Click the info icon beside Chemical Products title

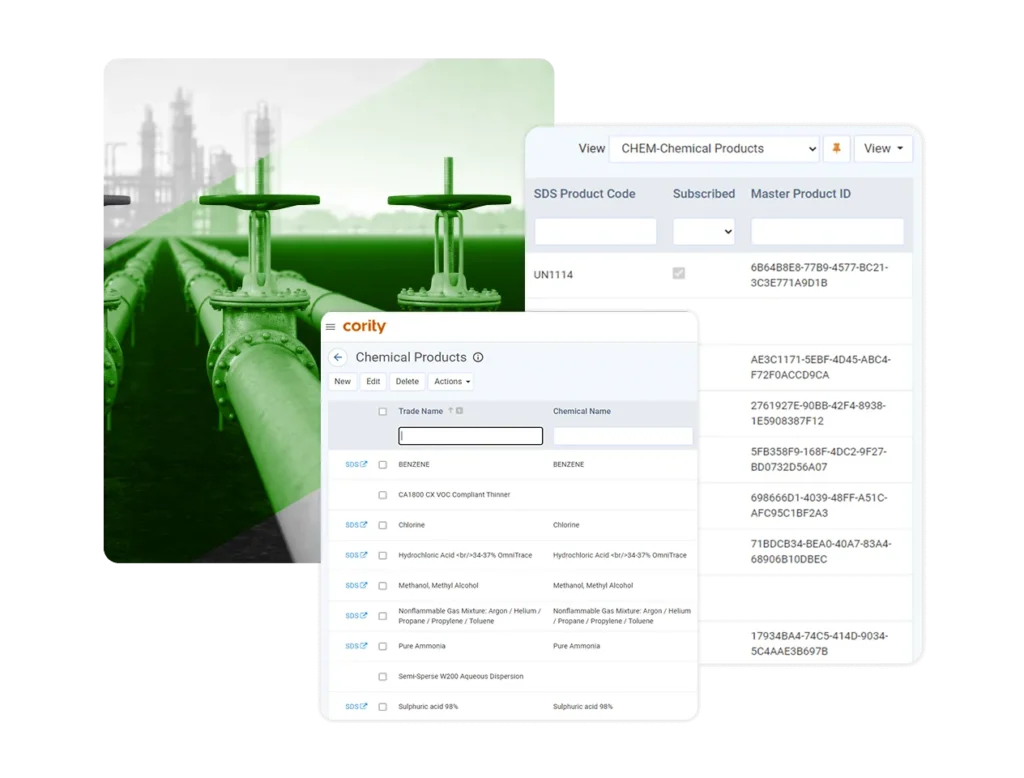tap(478, 357)
